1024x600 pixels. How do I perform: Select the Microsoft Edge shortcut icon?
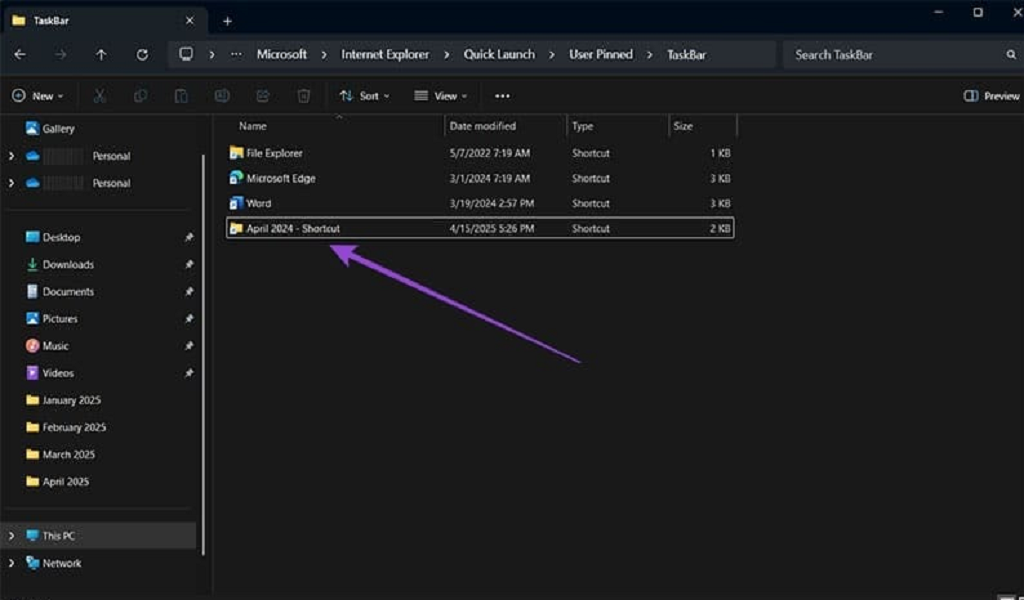coord(236,178)
